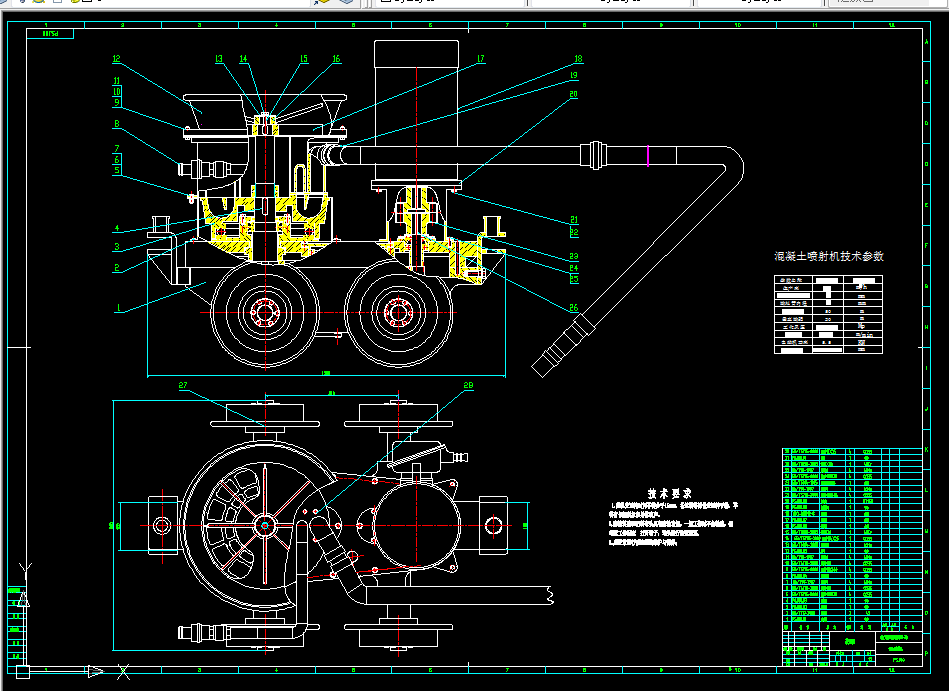Select part balloon number 15
This screenshot has width=949, height=691.
pyautogui.click(x=304, y=59)
